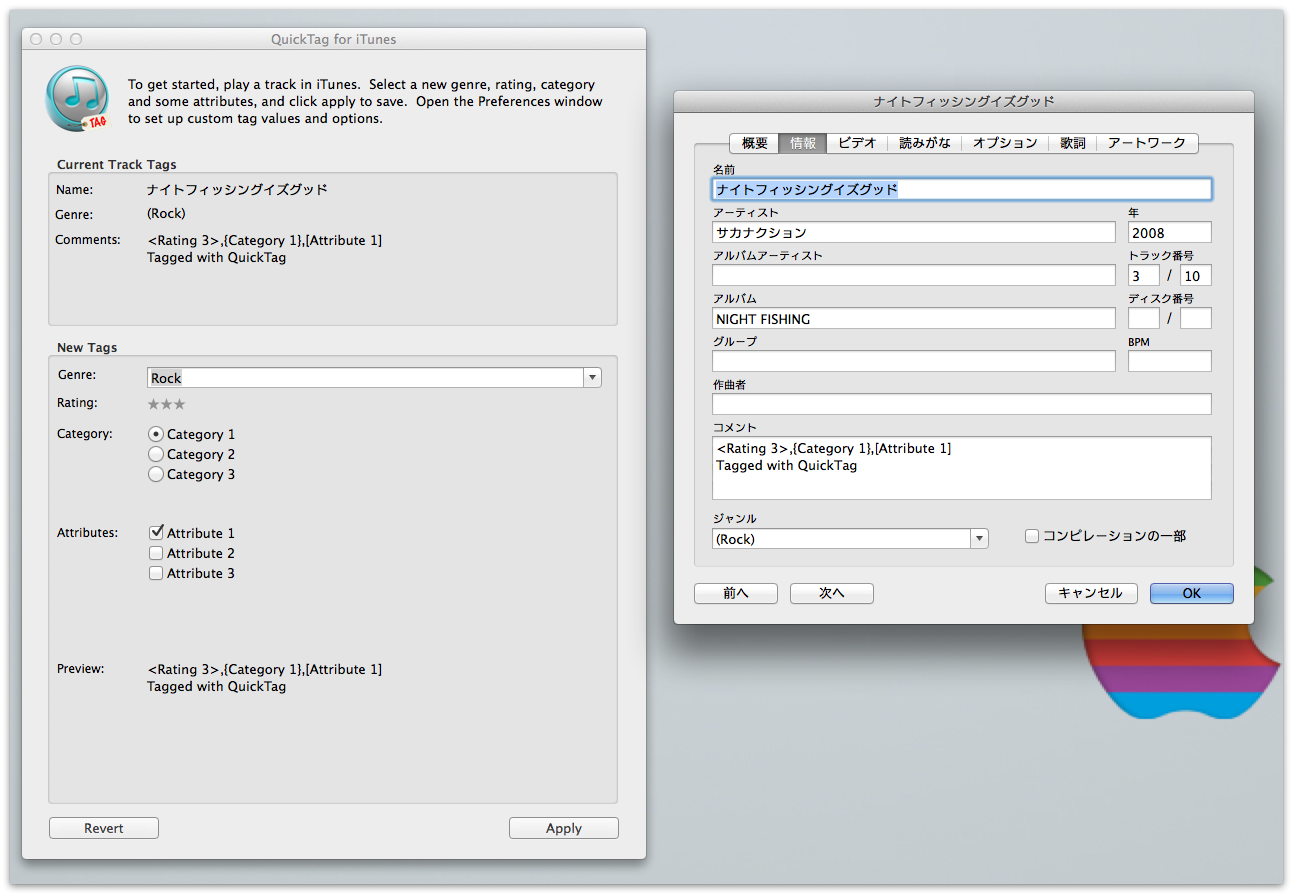Click the track total field showing 10

point(1196,275)
